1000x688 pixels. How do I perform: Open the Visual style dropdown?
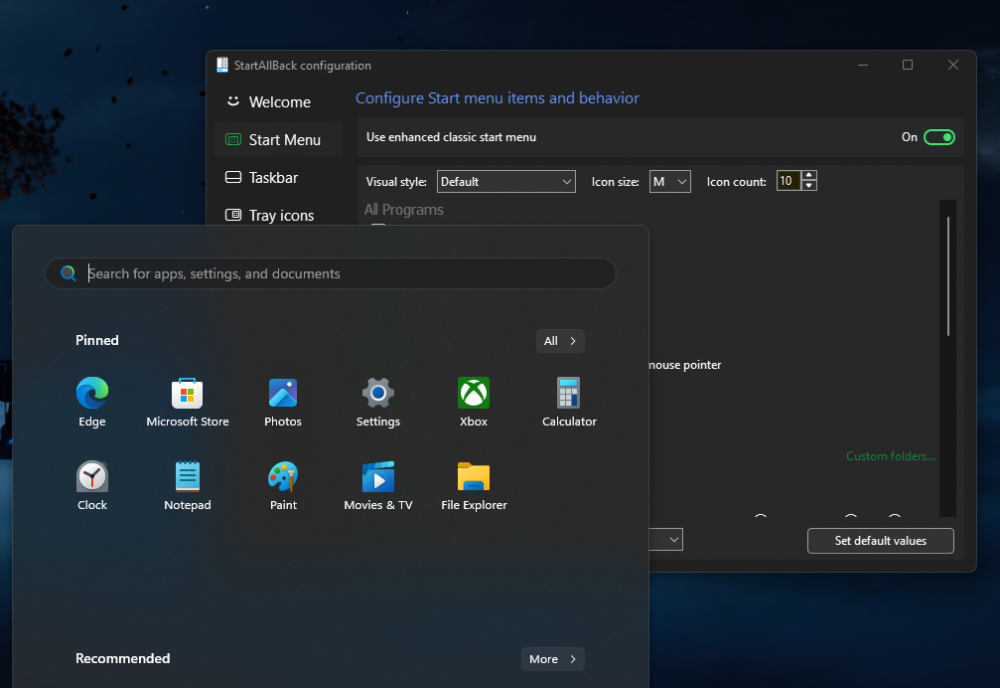pos(505,181)
